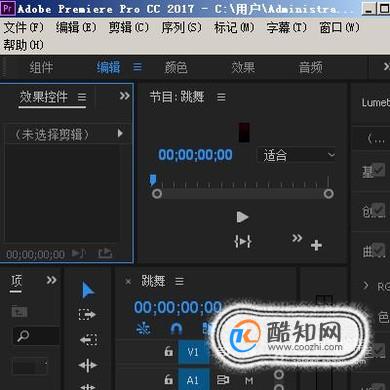Click the project panel search field

36,336
